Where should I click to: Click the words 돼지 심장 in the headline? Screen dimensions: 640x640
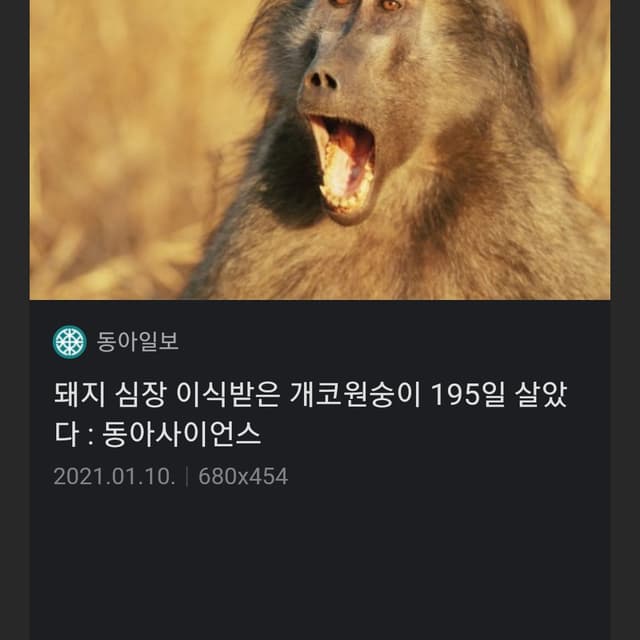point(111,395)
